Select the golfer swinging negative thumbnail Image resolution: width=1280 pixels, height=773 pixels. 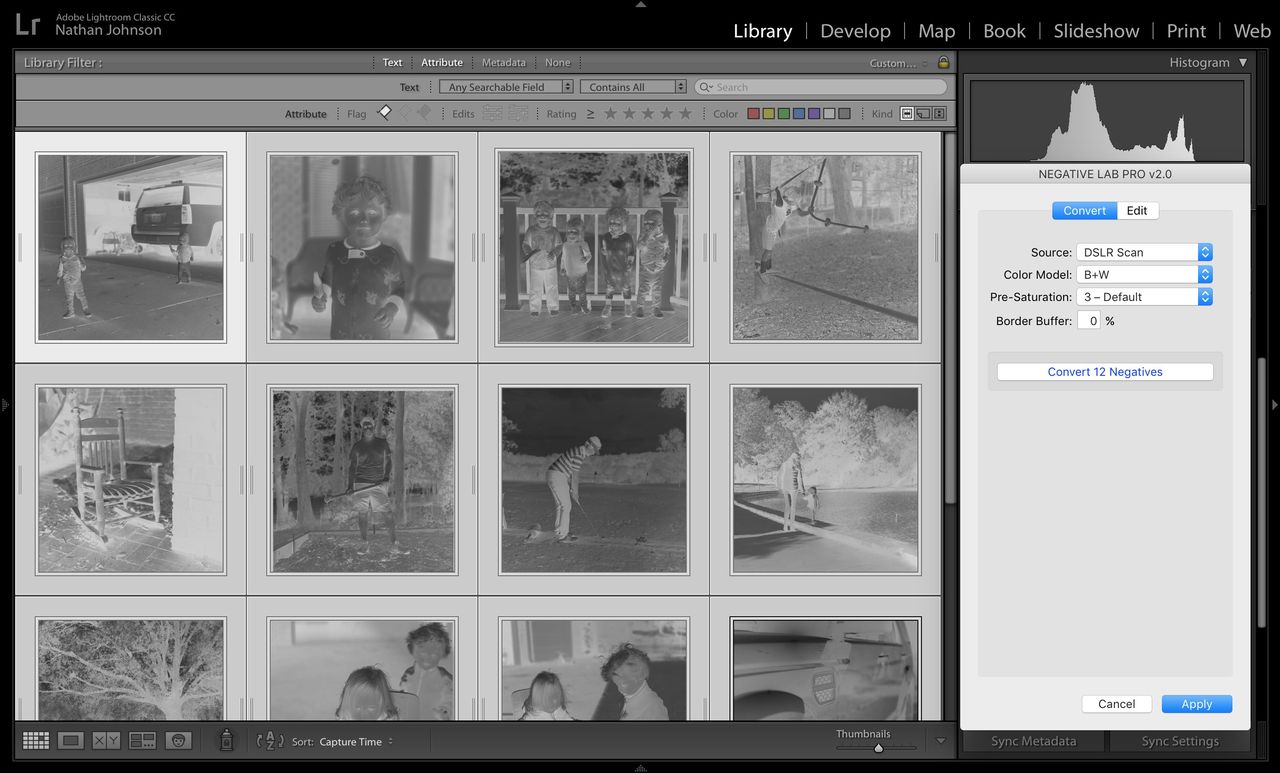(x=594, y=480)
